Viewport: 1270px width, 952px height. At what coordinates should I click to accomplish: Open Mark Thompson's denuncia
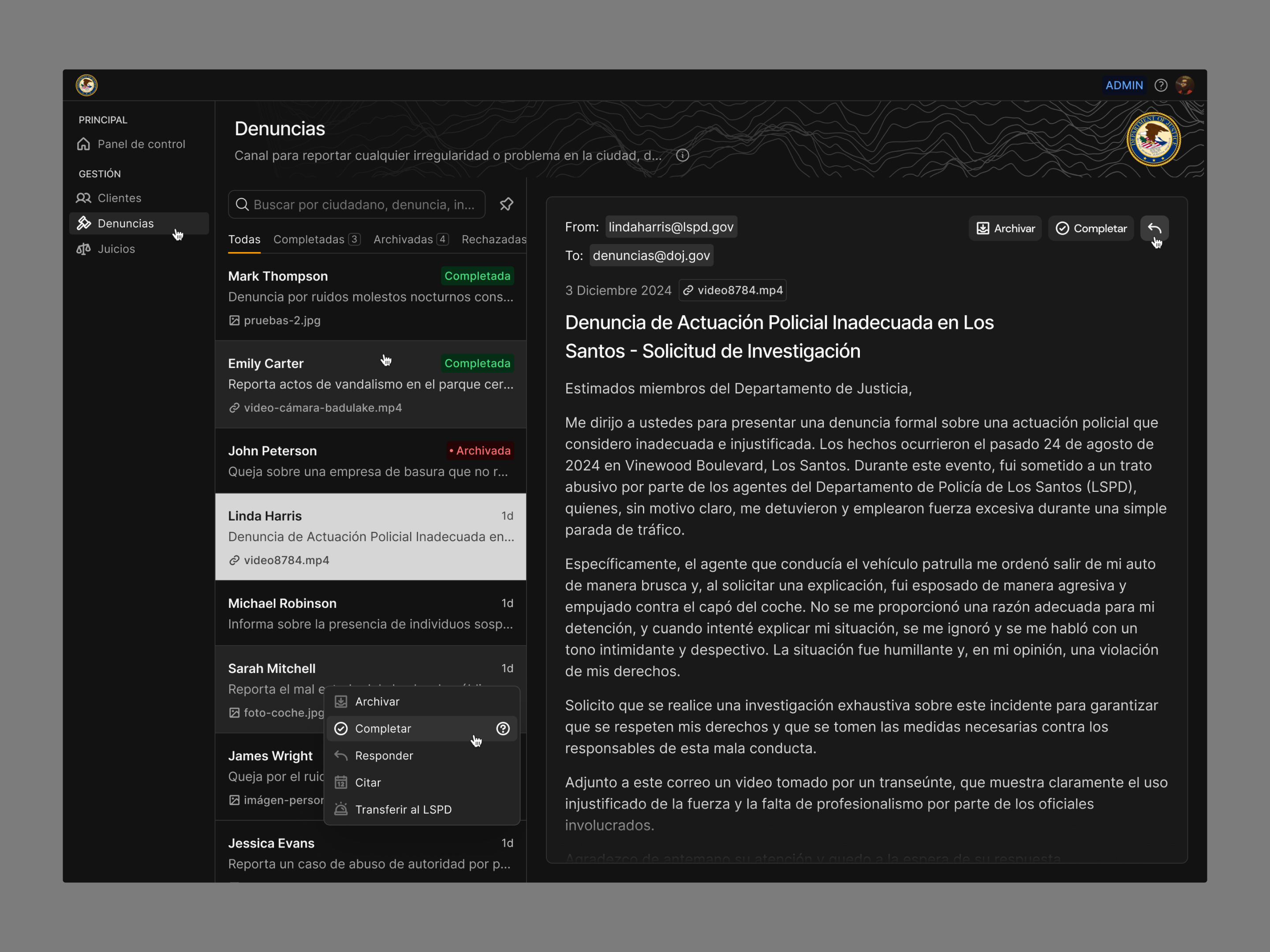[x=371, y=297]
